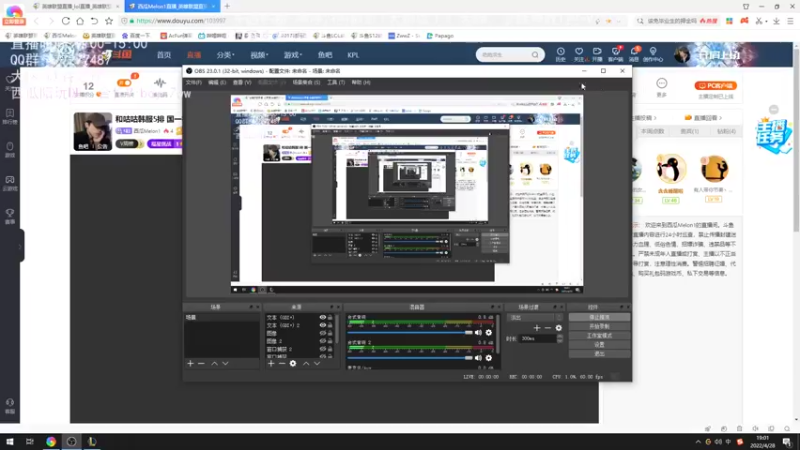Go to browser home page icon

[x=80, y=21]
